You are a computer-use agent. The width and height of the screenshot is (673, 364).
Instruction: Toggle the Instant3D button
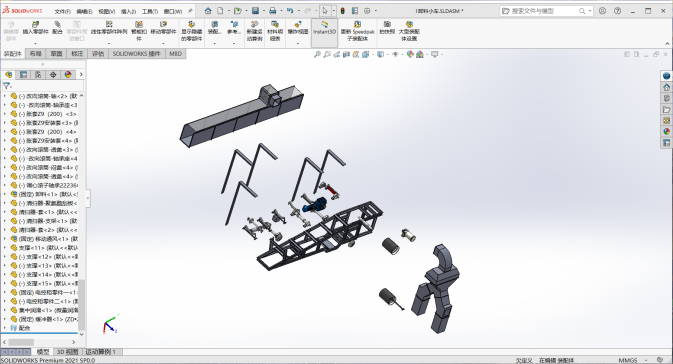pyautogui.click(x=324, y=33)
